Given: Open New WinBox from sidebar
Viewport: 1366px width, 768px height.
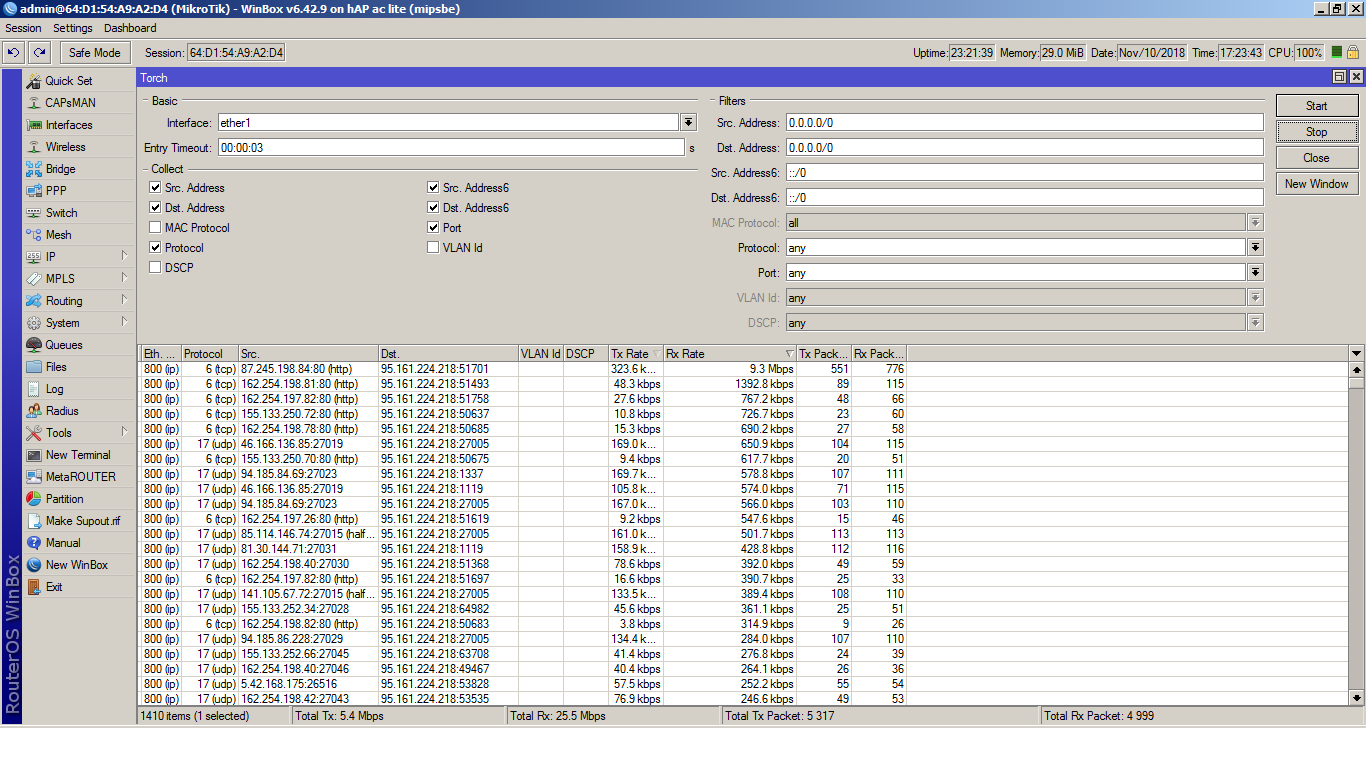Looking at the screenshot, I should [x=76, y=565].
